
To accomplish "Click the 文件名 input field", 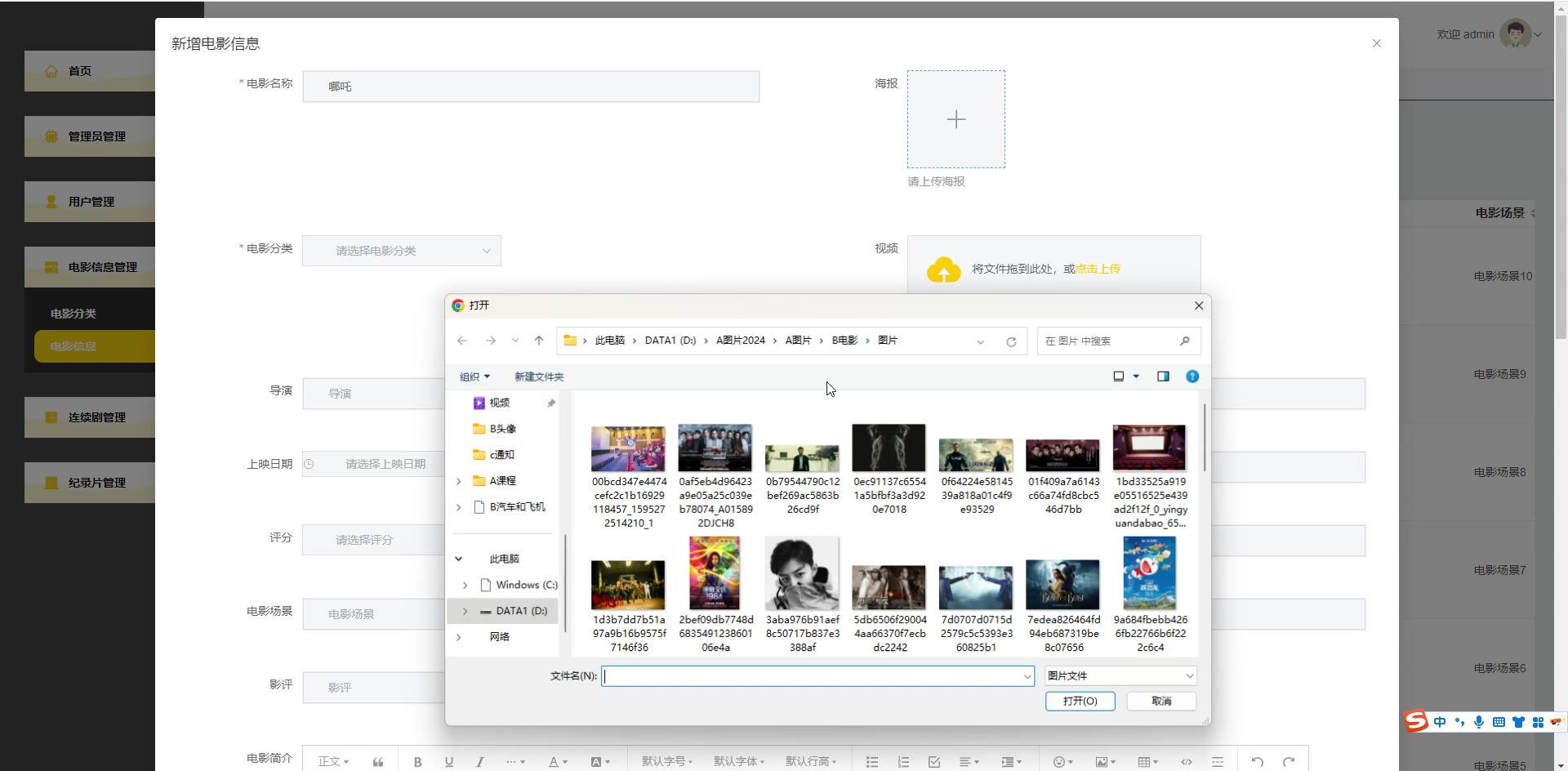I will [813, 675].
